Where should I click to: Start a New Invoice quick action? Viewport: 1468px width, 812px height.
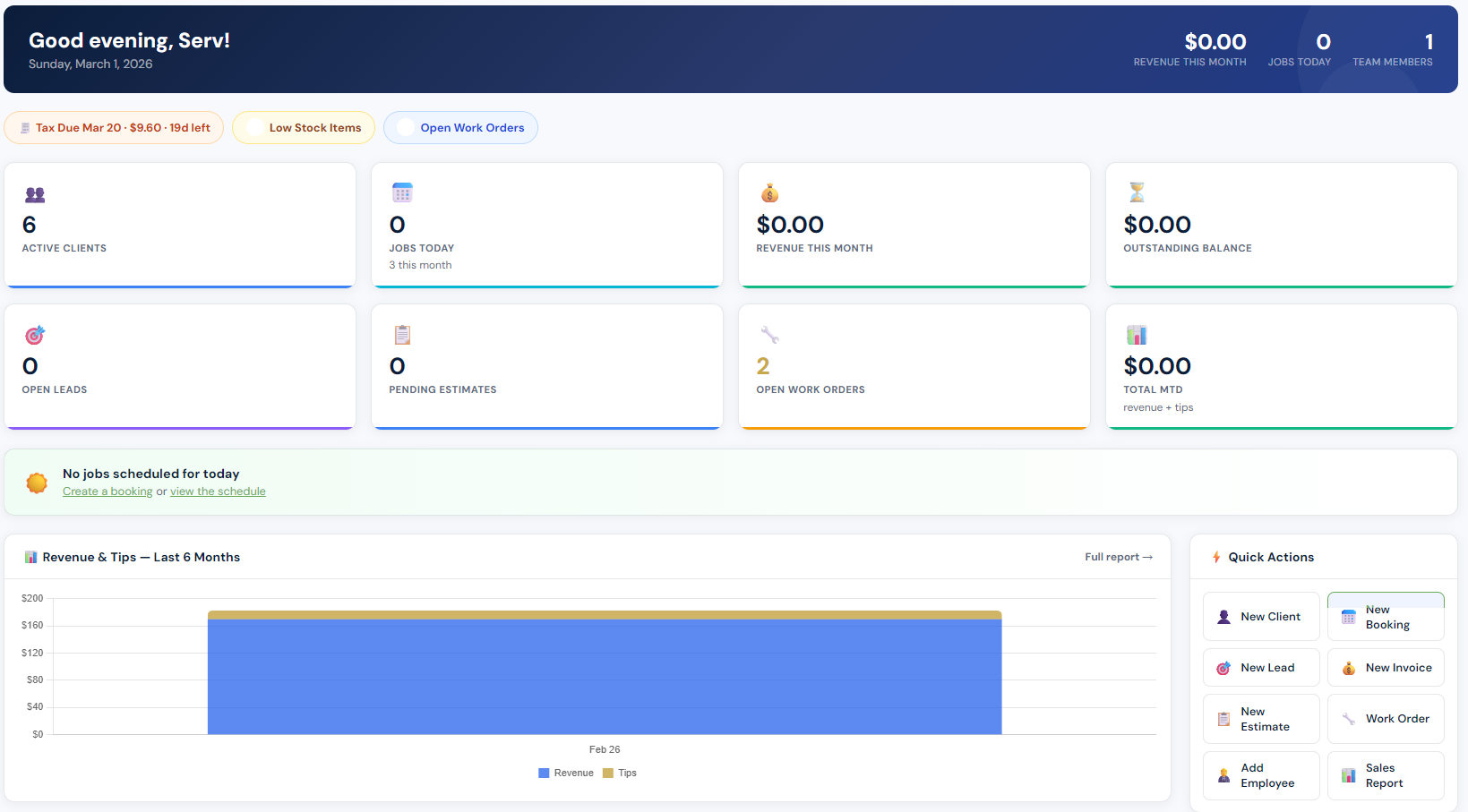click(1386, 668)
